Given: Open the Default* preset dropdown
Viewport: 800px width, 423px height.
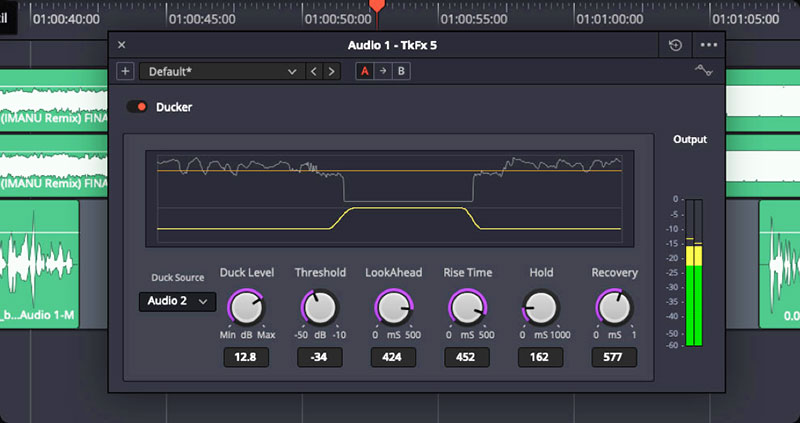Looking at the screenshot, I should [222, 71].
